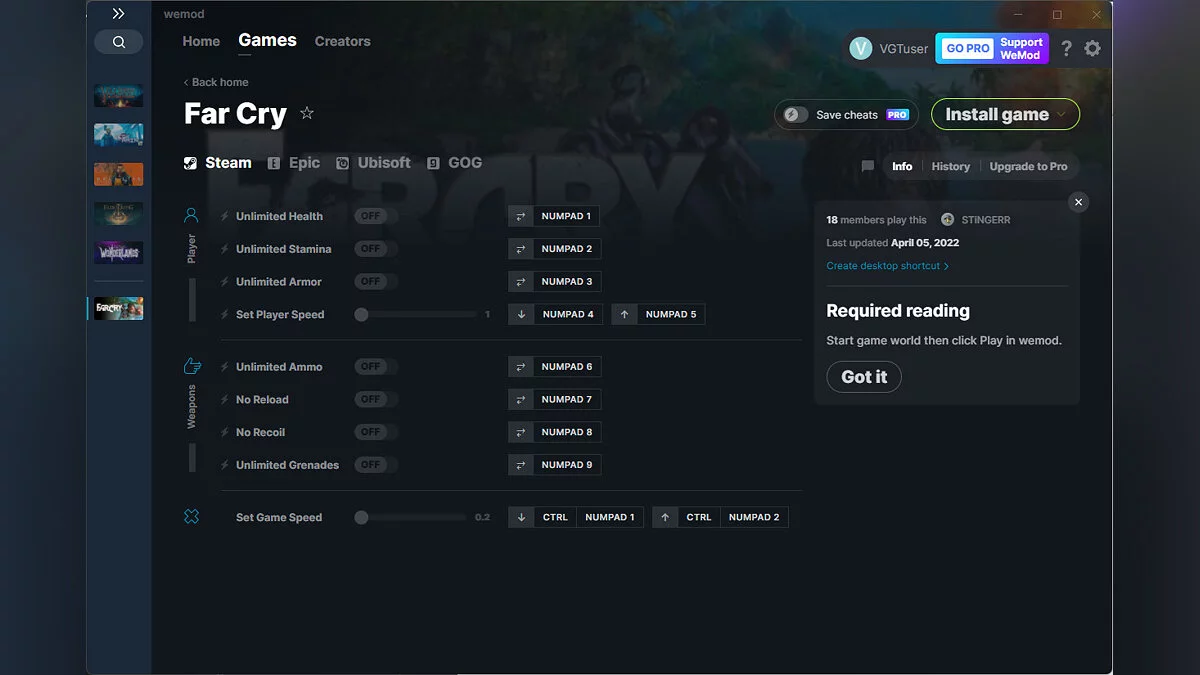
Task: Click hotkey swap icon for NUMPAD 1
Action: (x=521, y=216)
